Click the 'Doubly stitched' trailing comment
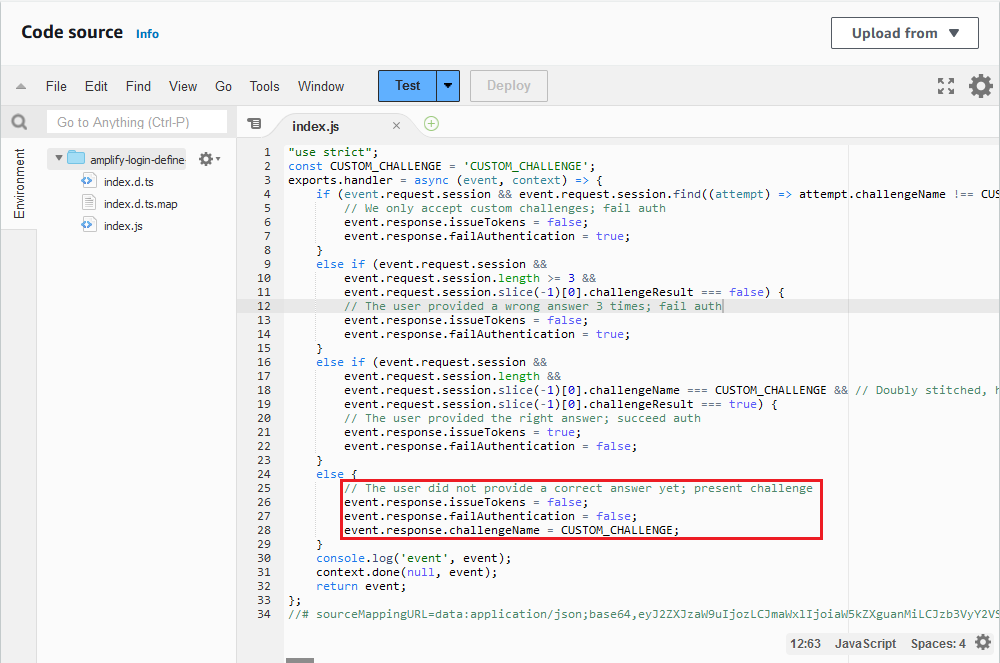 (927, 390)
